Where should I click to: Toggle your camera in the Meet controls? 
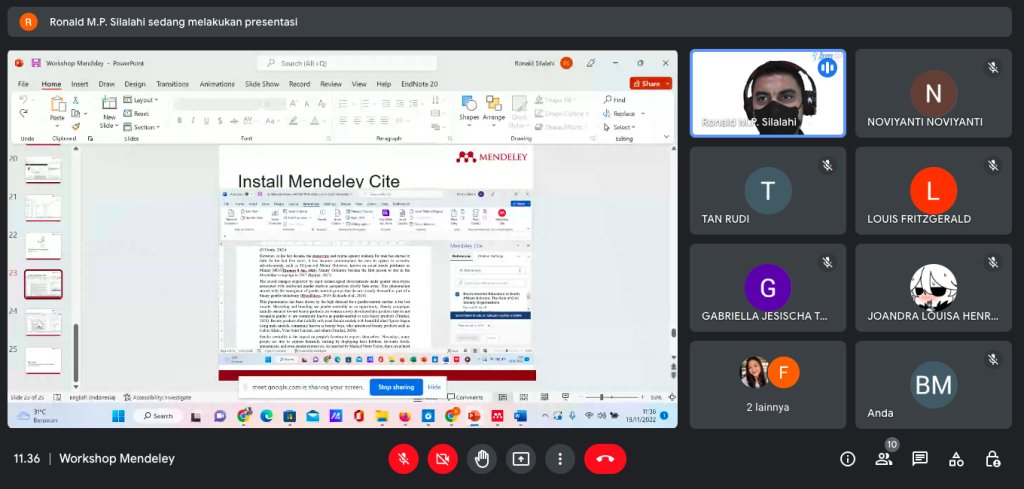coord(442,459)
